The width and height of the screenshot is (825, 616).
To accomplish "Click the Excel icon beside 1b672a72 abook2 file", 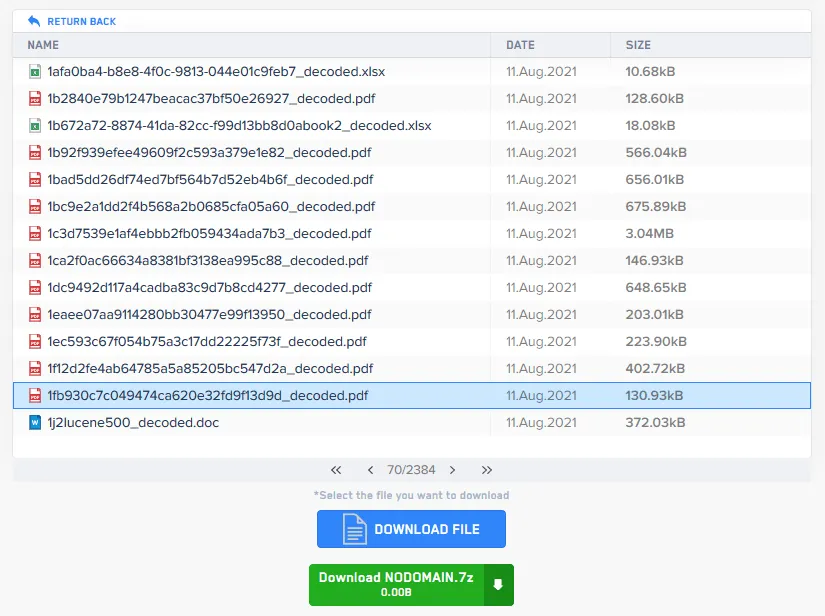I will 33,125.
